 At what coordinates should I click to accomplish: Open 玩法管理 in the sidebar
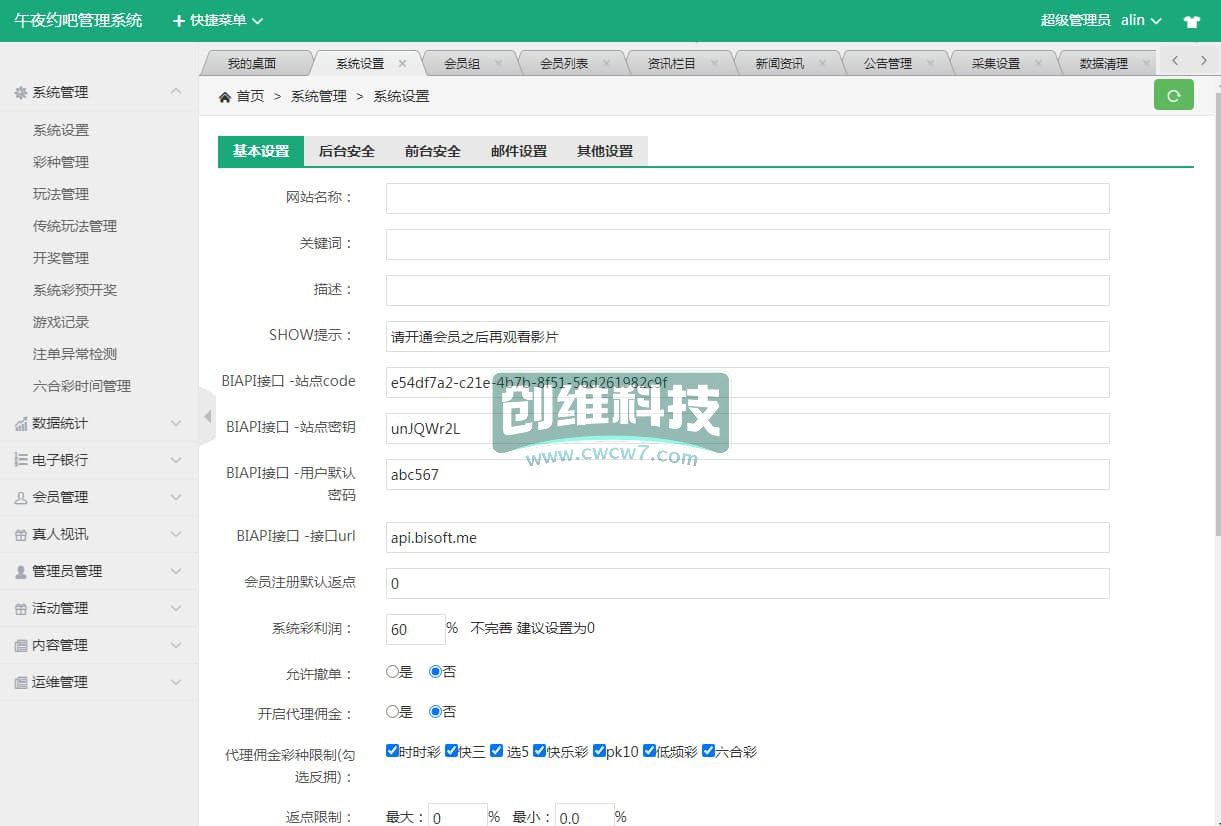click(61, 194)
